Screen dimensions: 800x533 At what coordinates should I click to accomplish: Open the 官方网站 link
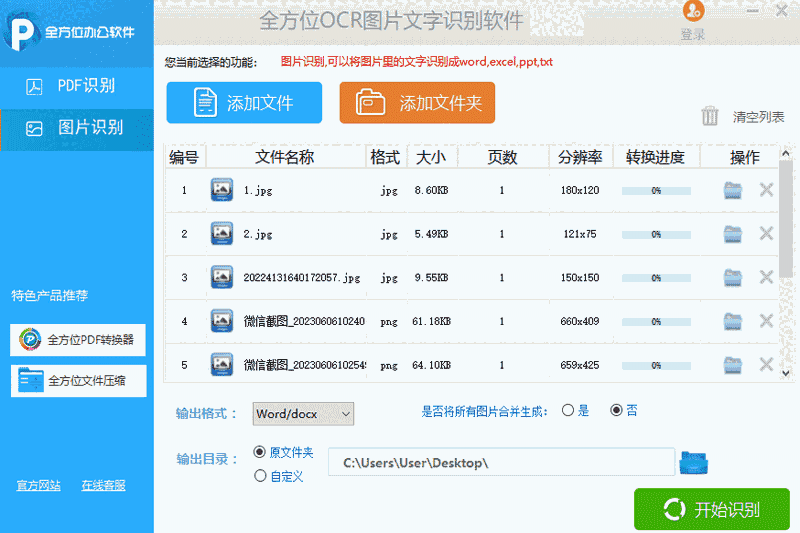[x=38, y=485]
